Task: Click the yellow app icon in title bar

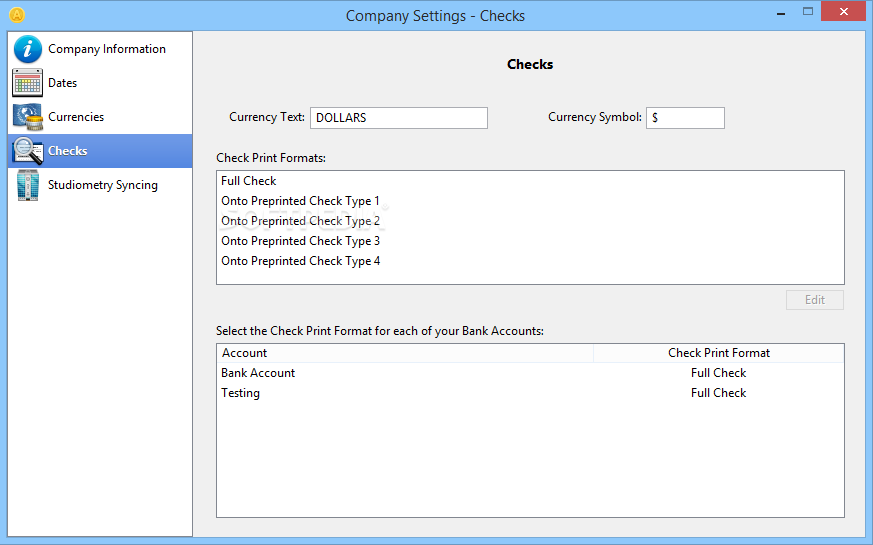Action: (x=17, y=15)
